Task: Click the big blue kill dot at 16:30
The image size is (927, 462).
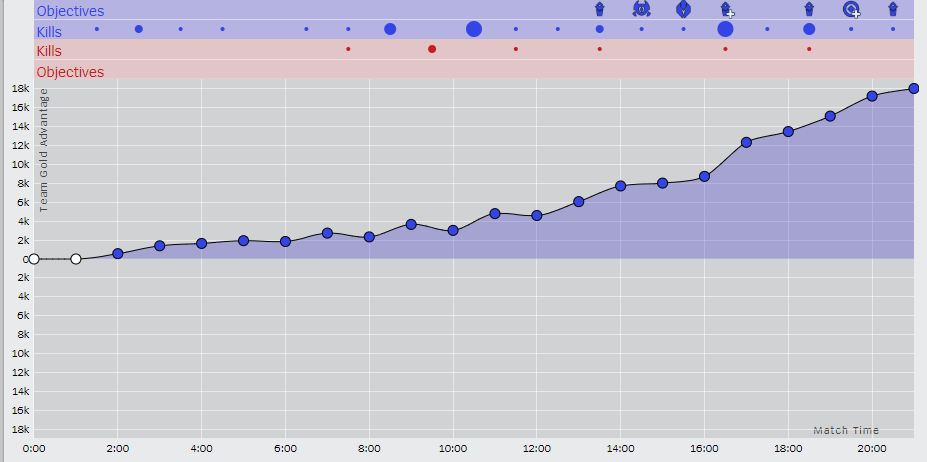Action: (725, 29)
